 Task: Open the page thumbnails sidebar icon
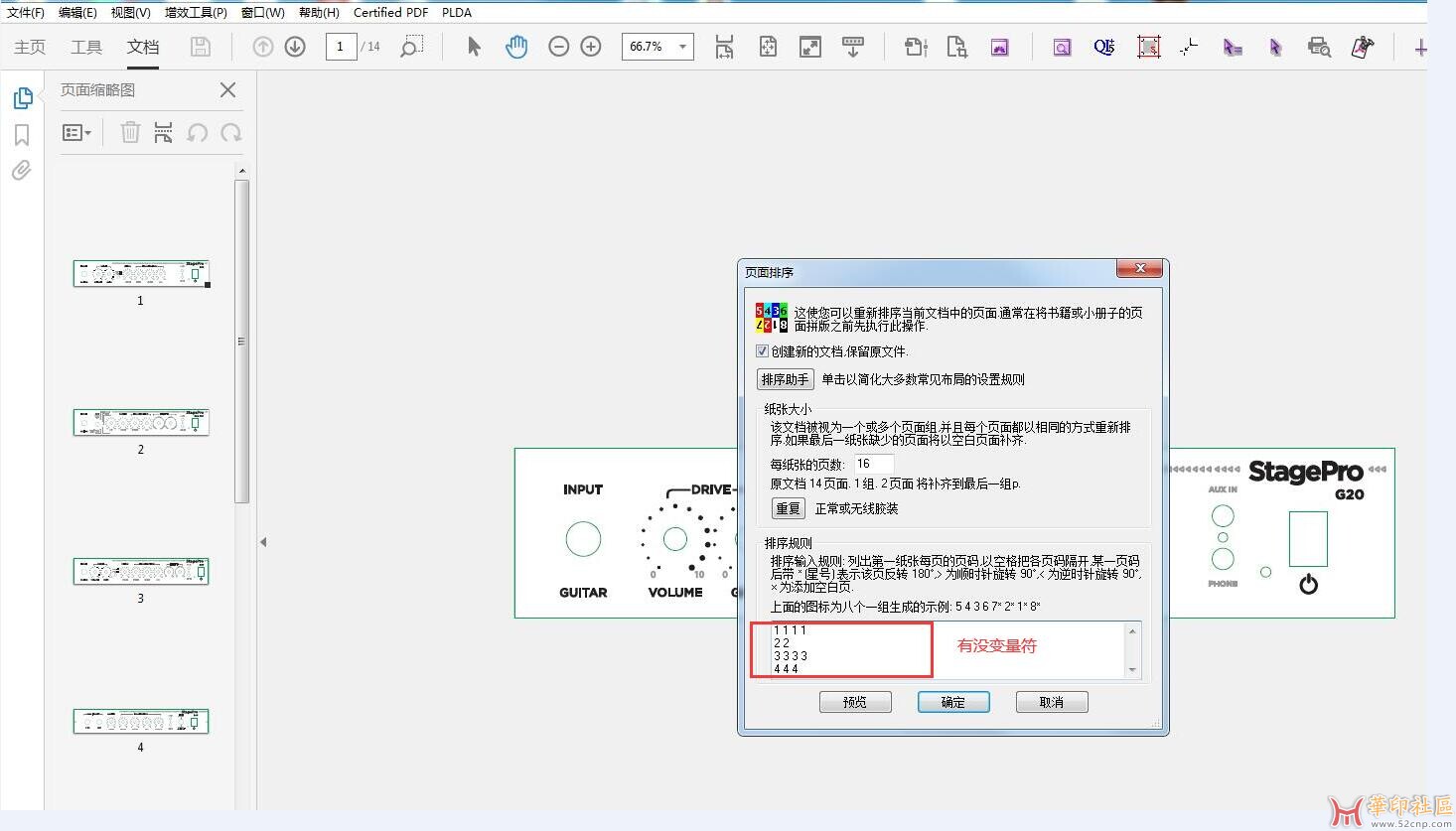click(23, 97)
